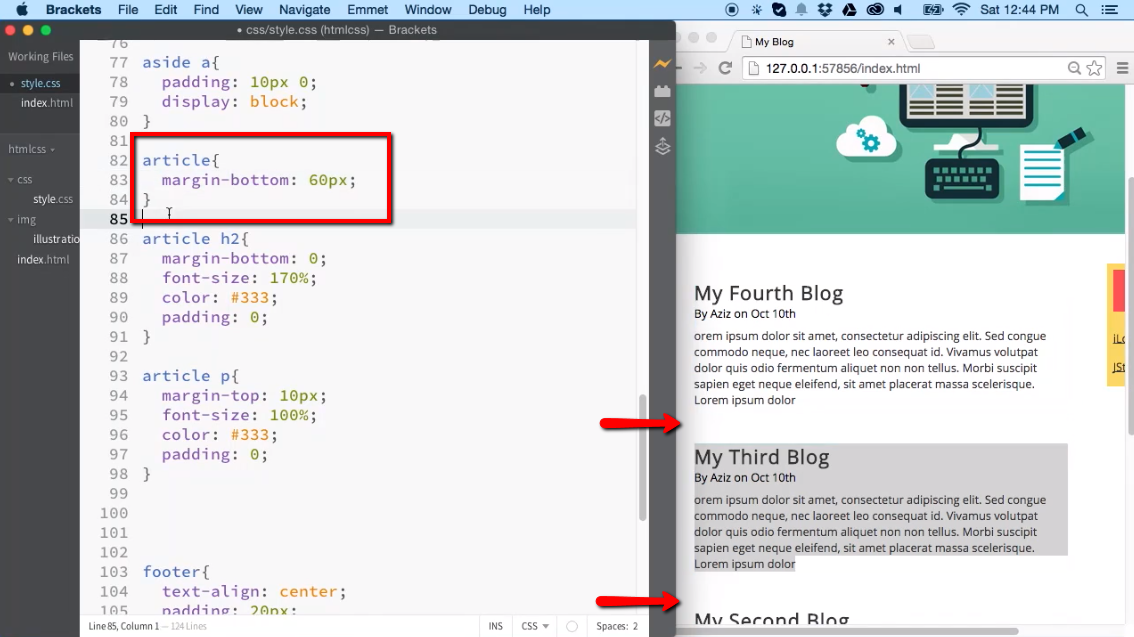This screenshot has height=637, width=1134.
Task: Click Spaces: 2 to change indentation
Action: point(615,625)
